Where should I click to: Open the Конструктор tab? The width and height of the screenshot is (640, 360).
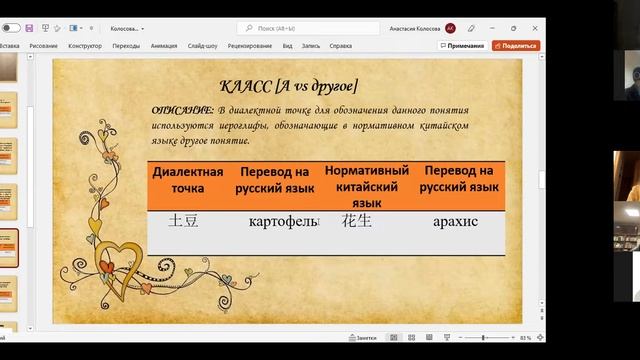tap(85, 46)
